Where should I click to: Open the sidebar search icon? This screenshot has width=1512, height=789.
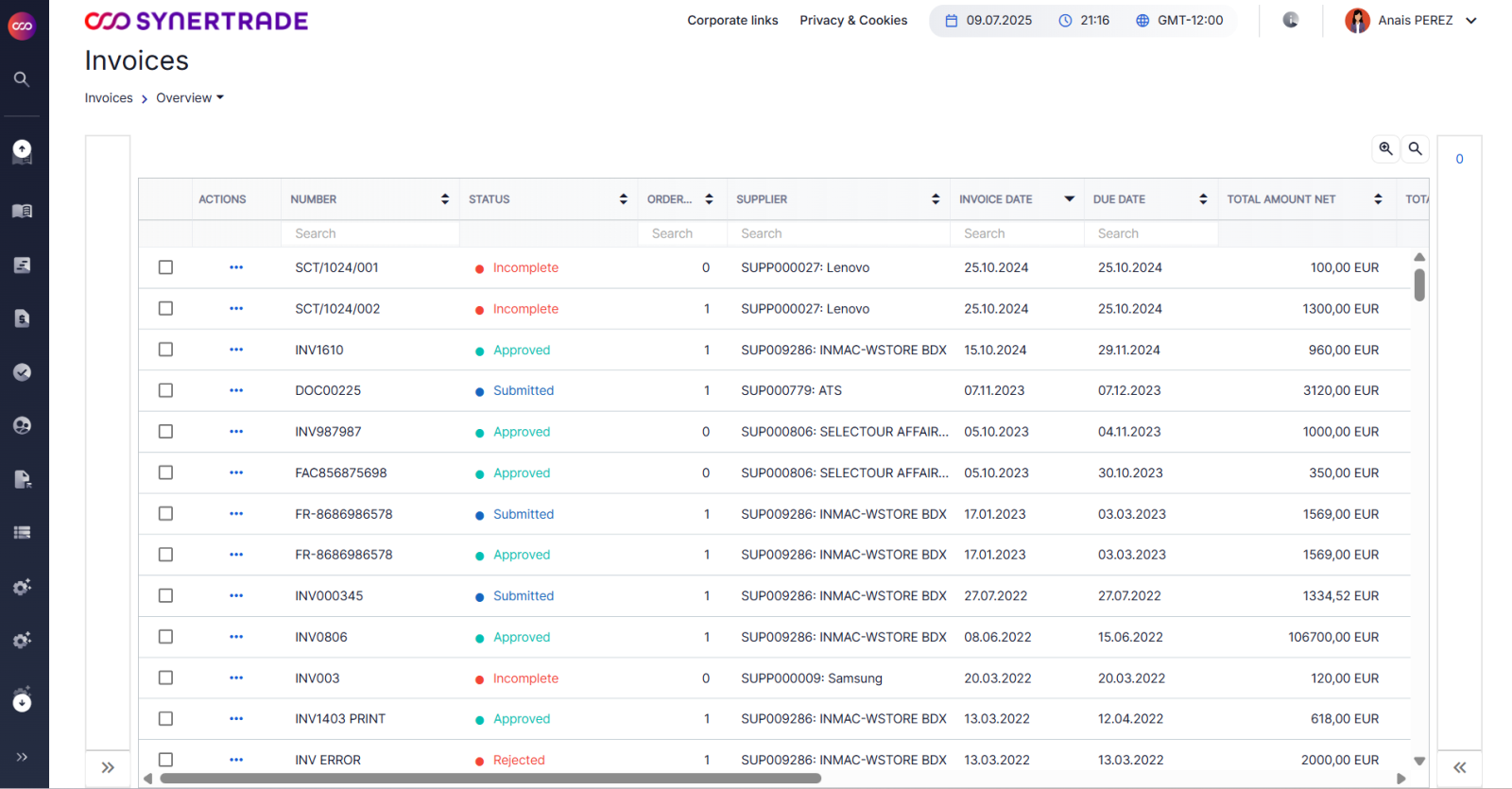click(22, 79)
